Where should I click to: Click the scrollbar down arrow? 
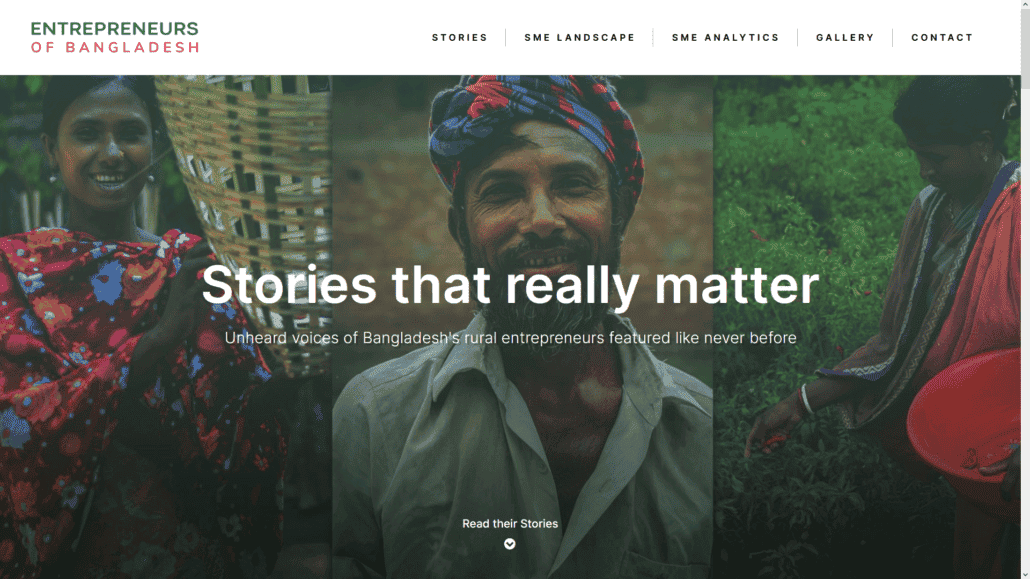click(x=1025, y=573)
